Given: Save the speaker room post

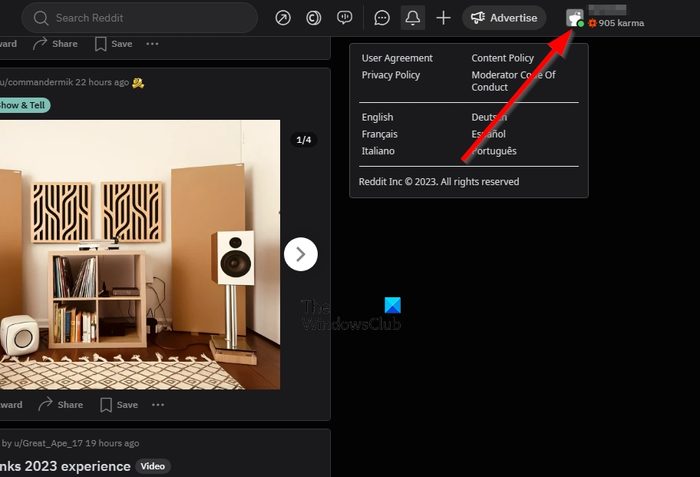Looking at the screenshot, I should click(119, 405).
